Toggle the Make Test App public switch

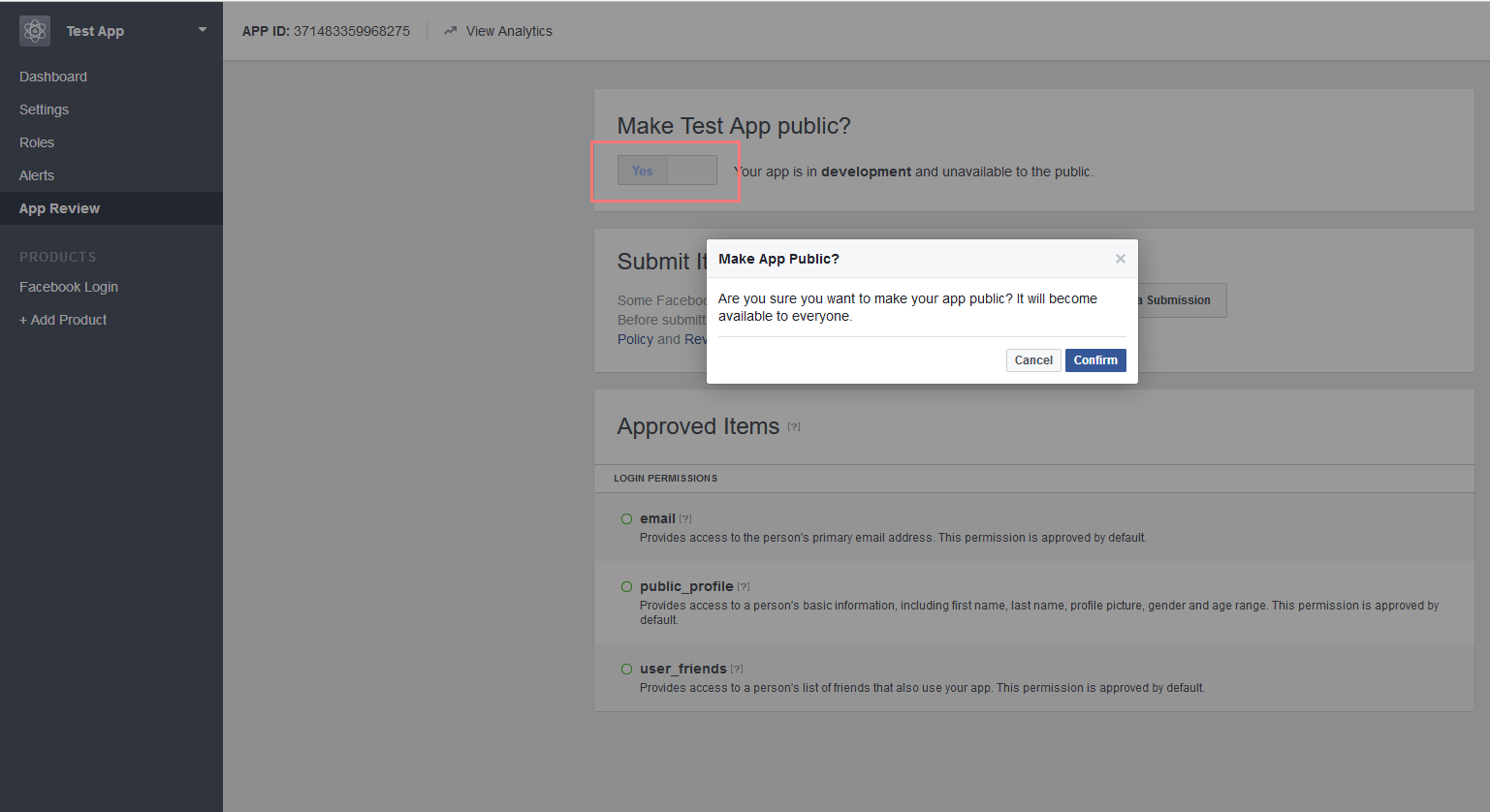click(x=667, y=171)
